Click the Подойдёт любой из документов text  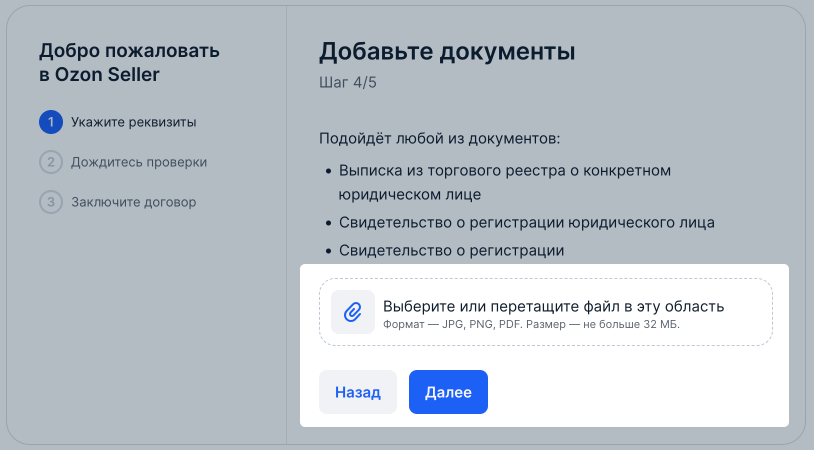(x=439, y=139)
